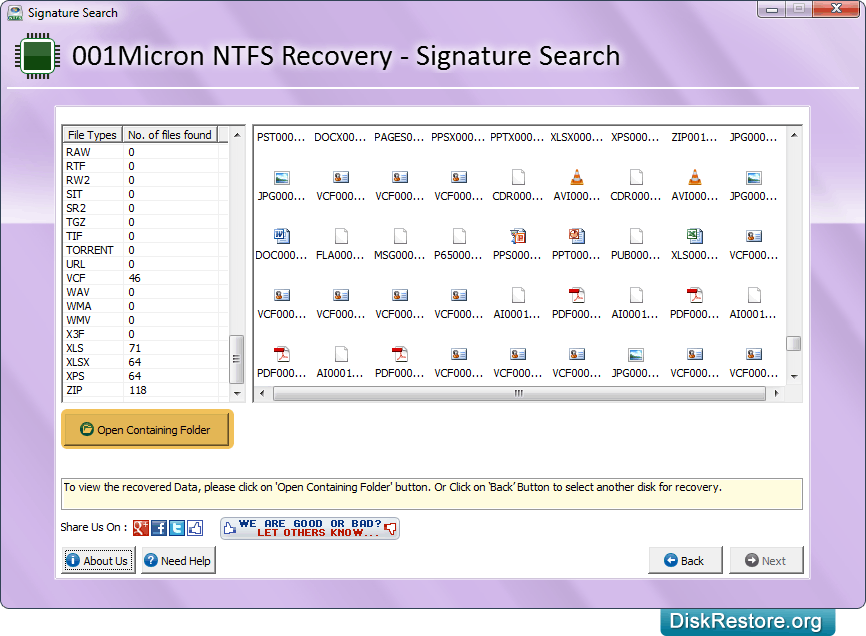Image resolution: width=866 pixels, height=636 pixels.
Task: Select the MSG000 file icon
Action: point(400,236)
